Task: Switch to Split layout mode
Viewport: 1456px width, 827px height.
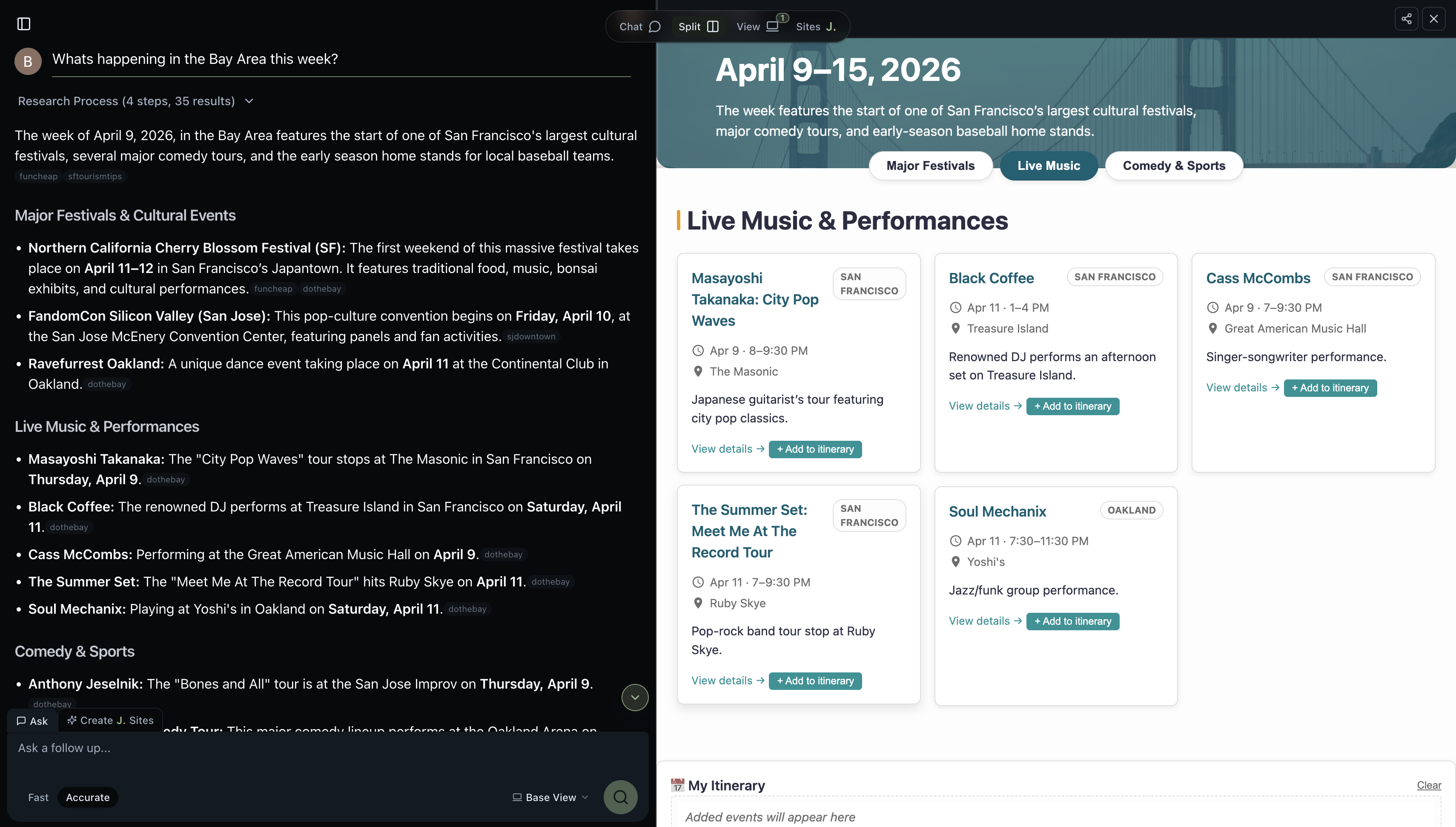Action: tap(698, 27)
